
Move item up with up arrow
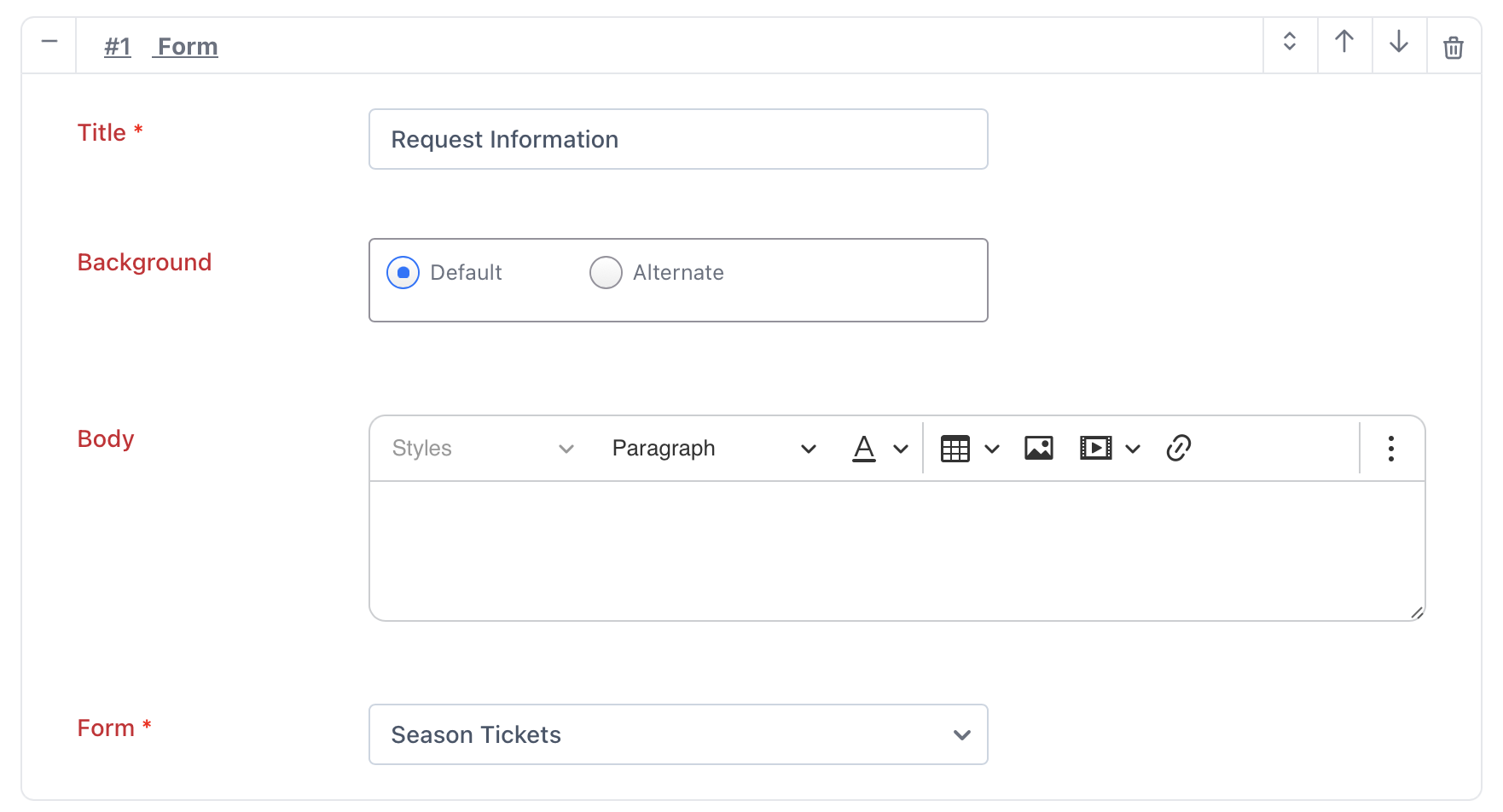1344,41
